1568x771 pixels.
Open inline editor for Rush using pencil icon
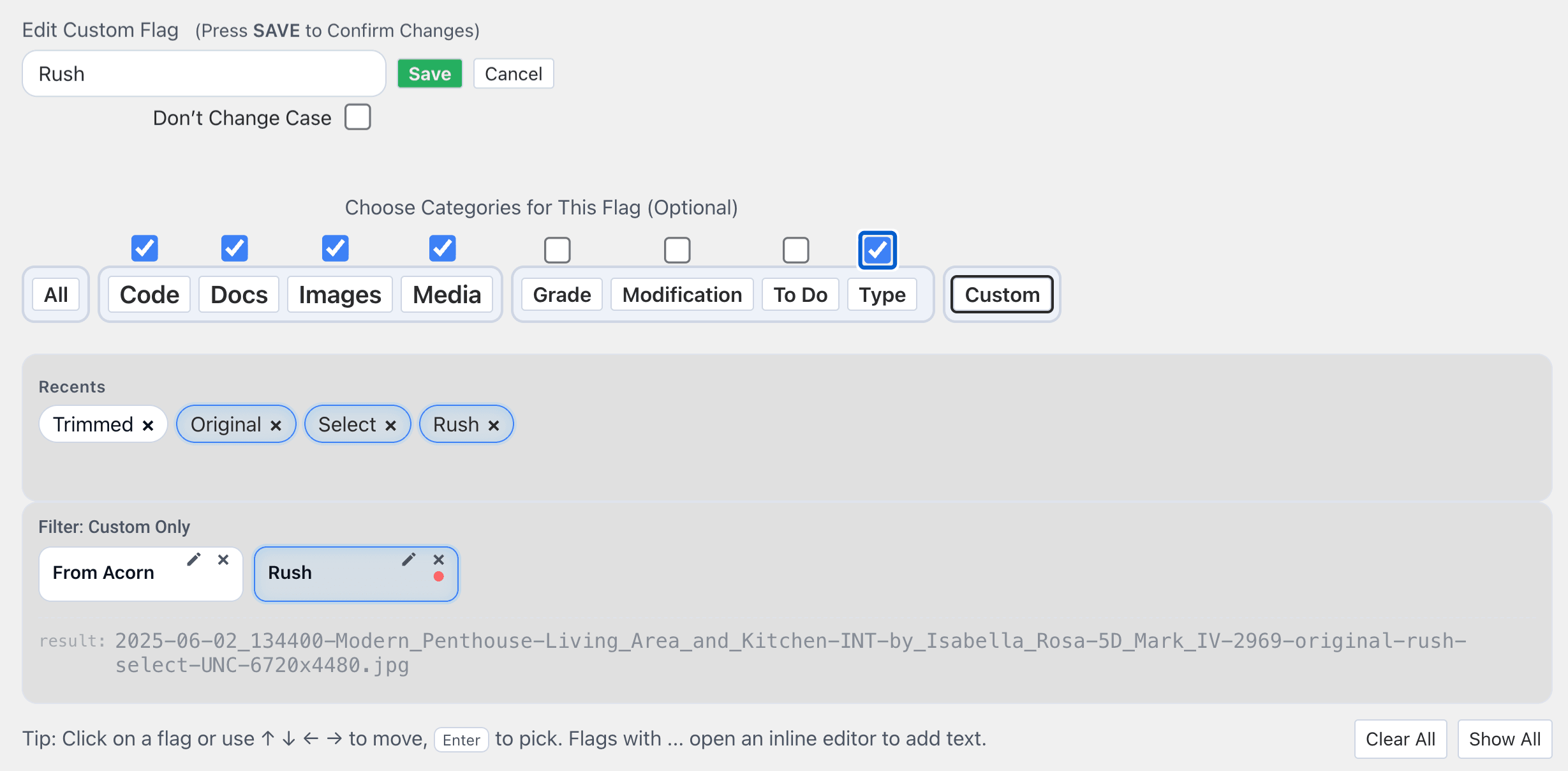point(409,559)
